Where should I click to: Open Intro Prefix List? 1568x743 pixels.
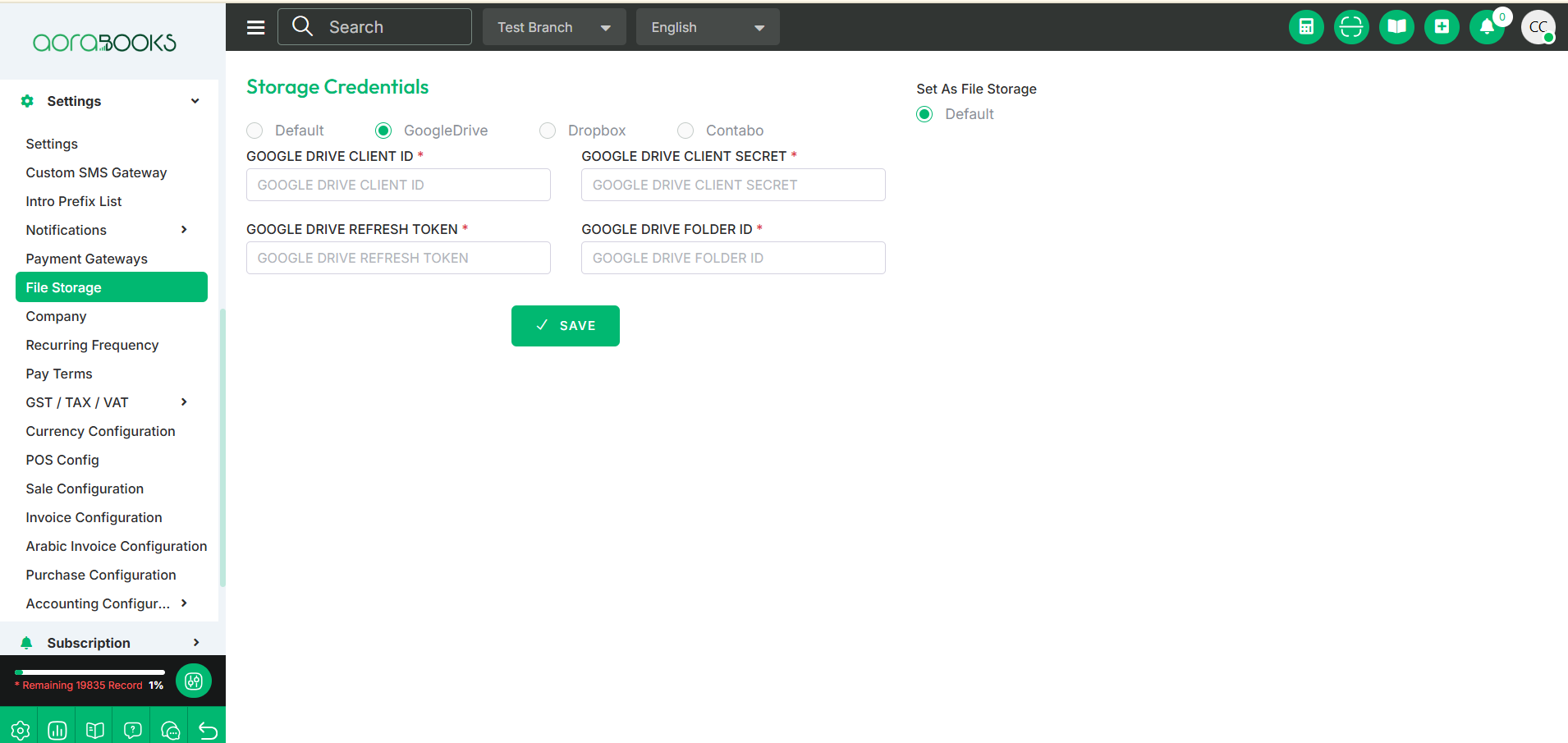point(74,201)
